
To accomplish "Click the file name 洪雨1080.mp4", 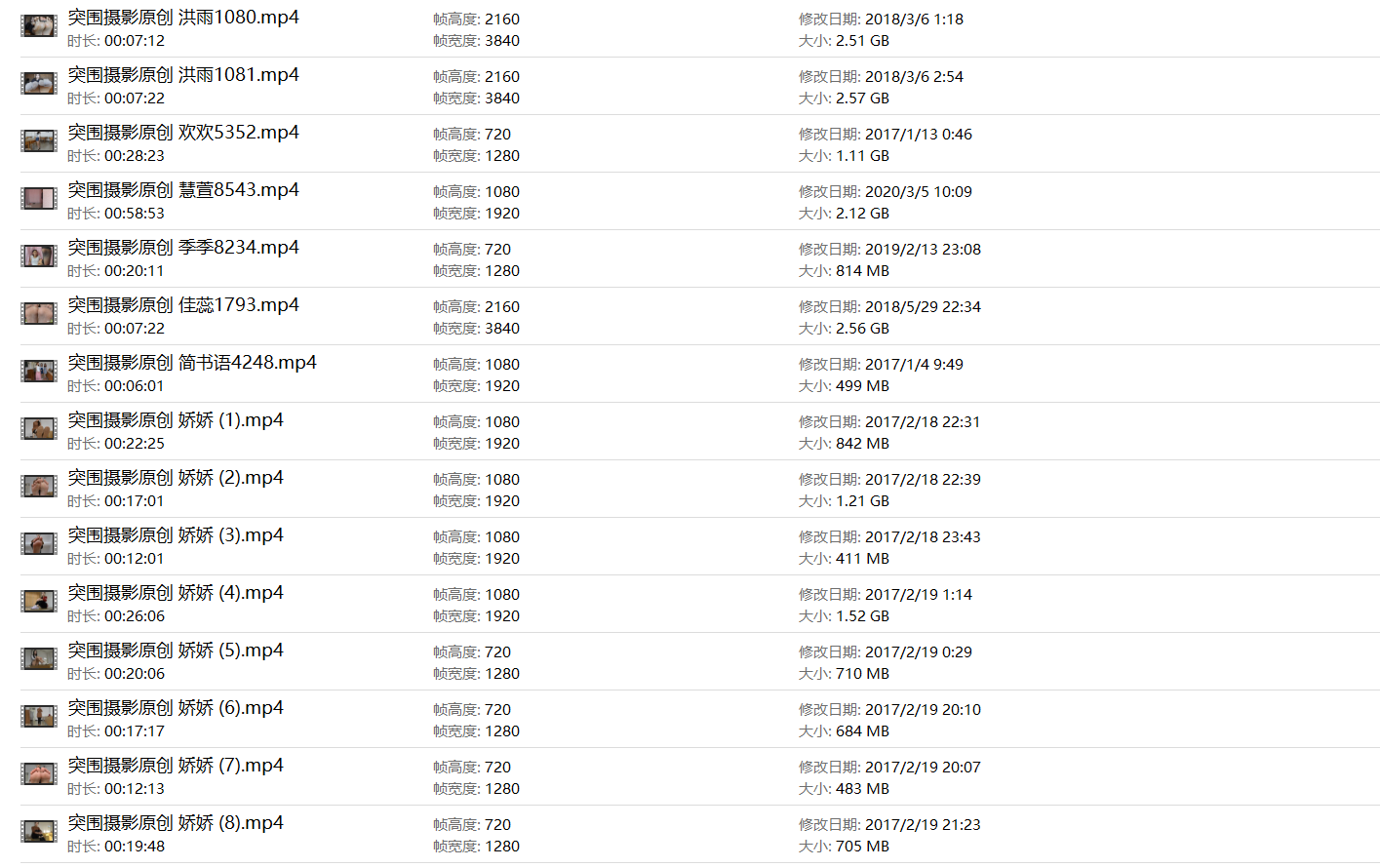I will (183, 18).
